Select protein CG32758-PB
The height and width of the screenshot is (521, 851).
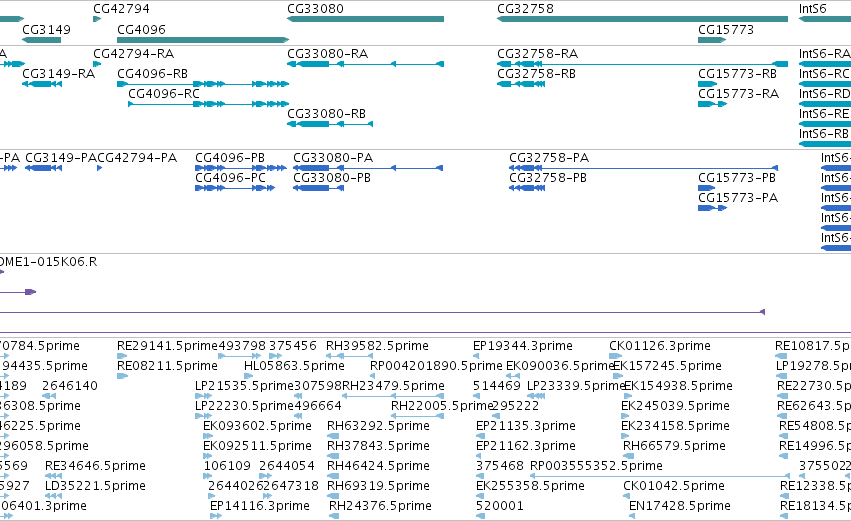[x=548, y=178]
